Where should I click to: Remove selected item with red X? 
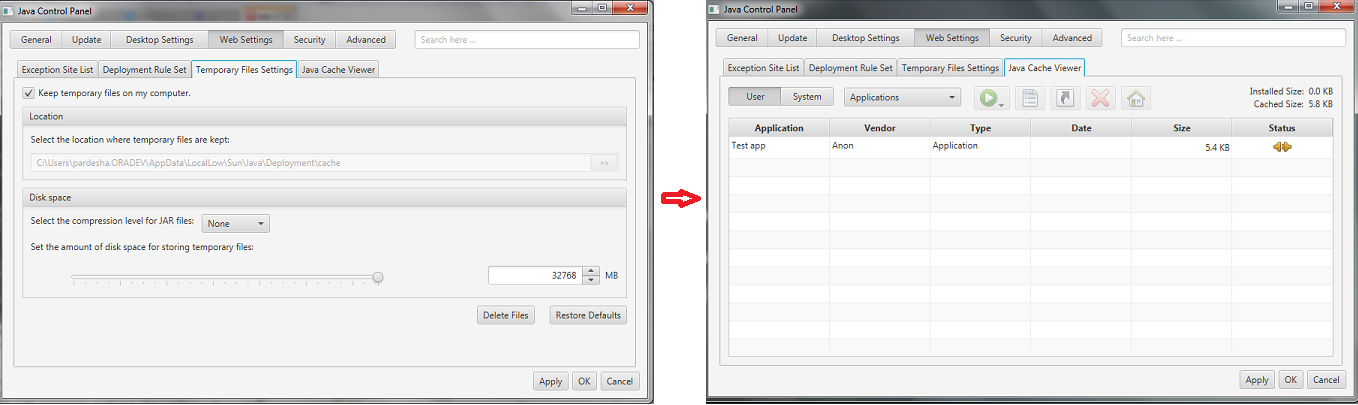pos(1100,98)
